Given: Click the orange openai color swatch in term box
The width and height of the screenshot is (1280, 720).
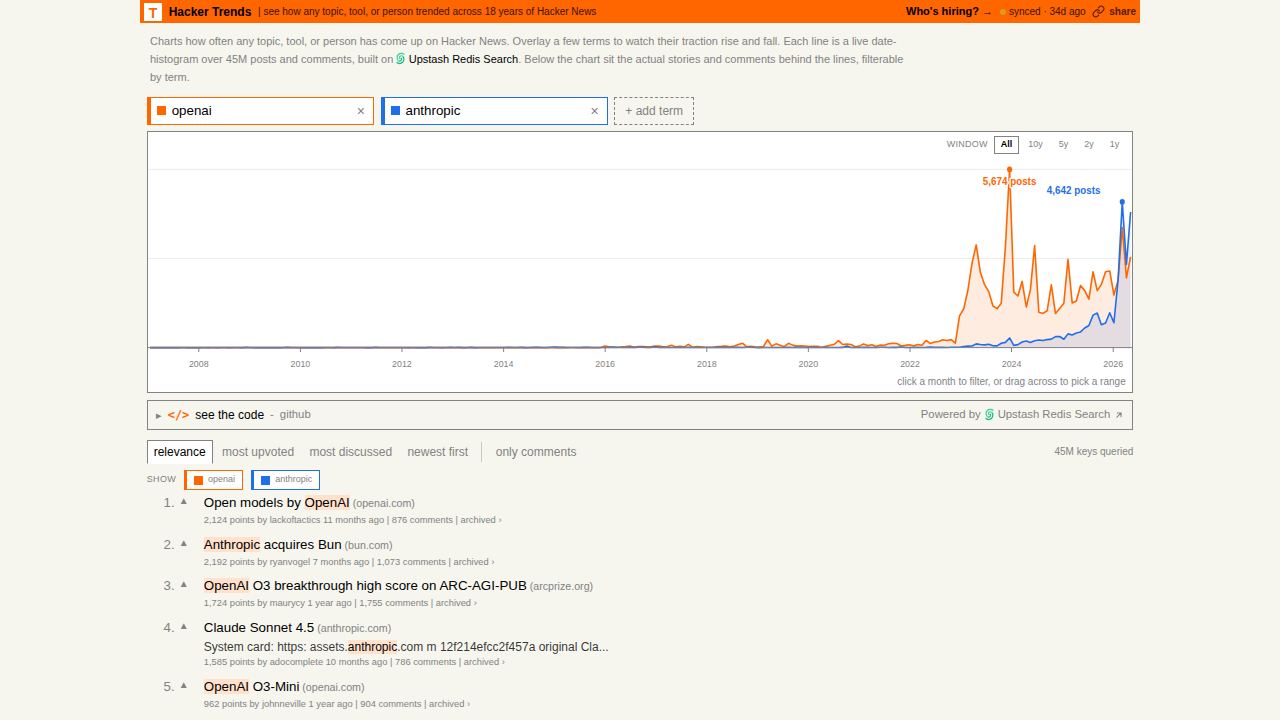Looking at the screenshot, I should [x=162, y=111].
